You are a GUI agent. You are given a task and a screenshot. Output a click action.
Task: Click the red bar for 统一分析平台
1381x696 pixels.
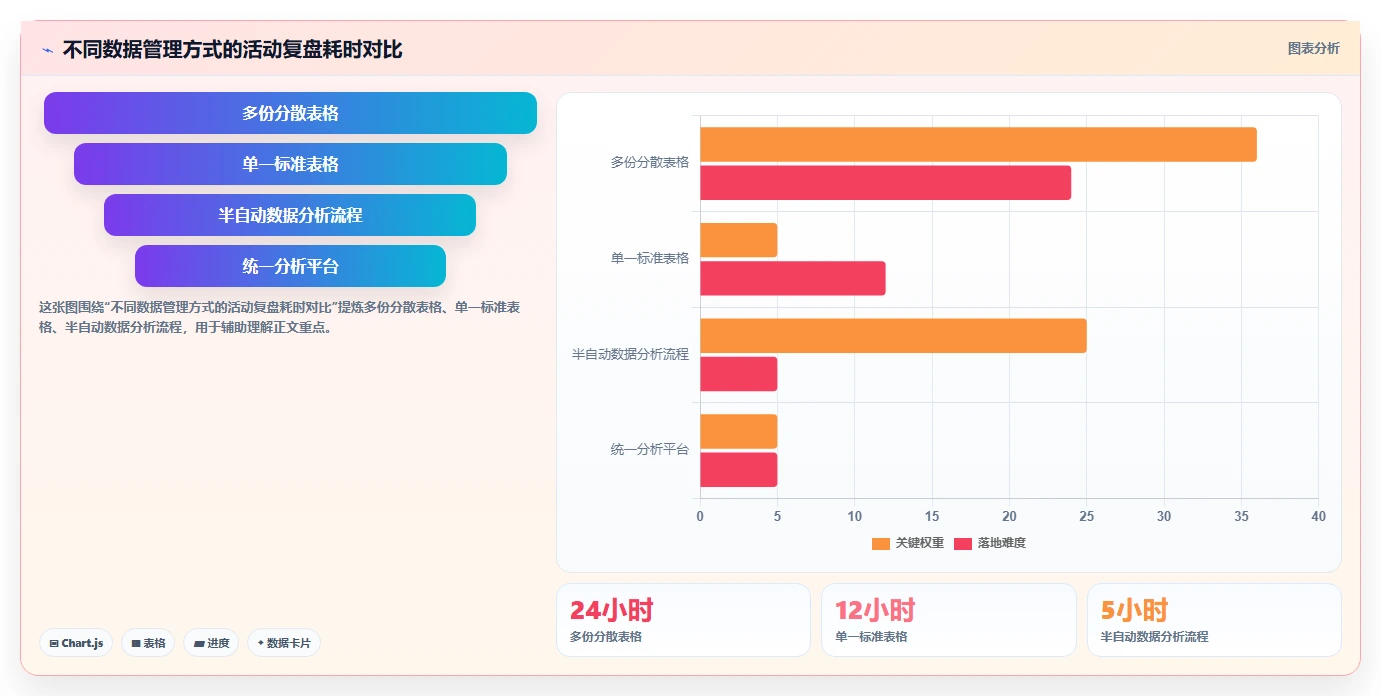coord(738,470)
